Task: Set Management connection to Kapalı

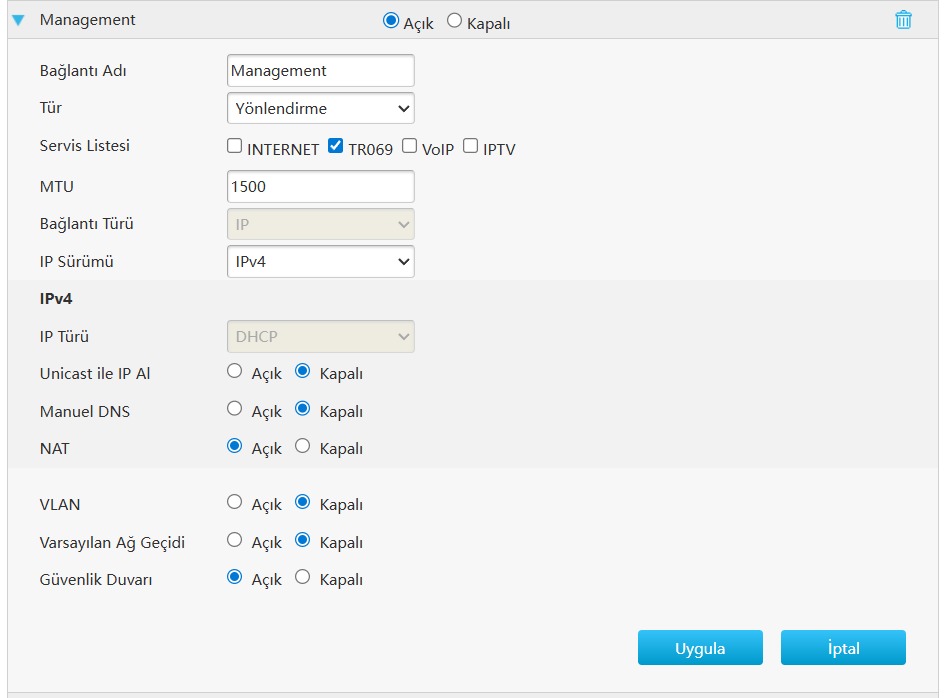Action: click(455, 21)
